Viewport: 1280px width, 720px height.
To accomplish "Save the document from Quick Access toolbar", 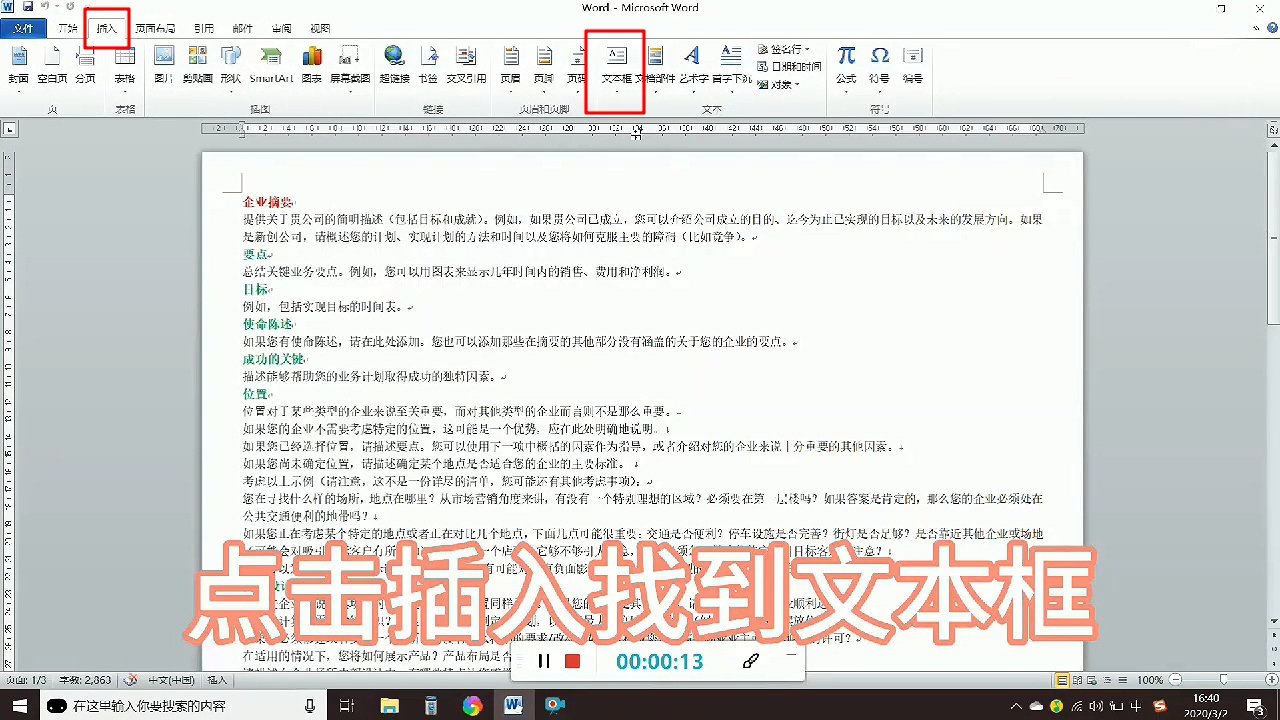I will (26, 7).
